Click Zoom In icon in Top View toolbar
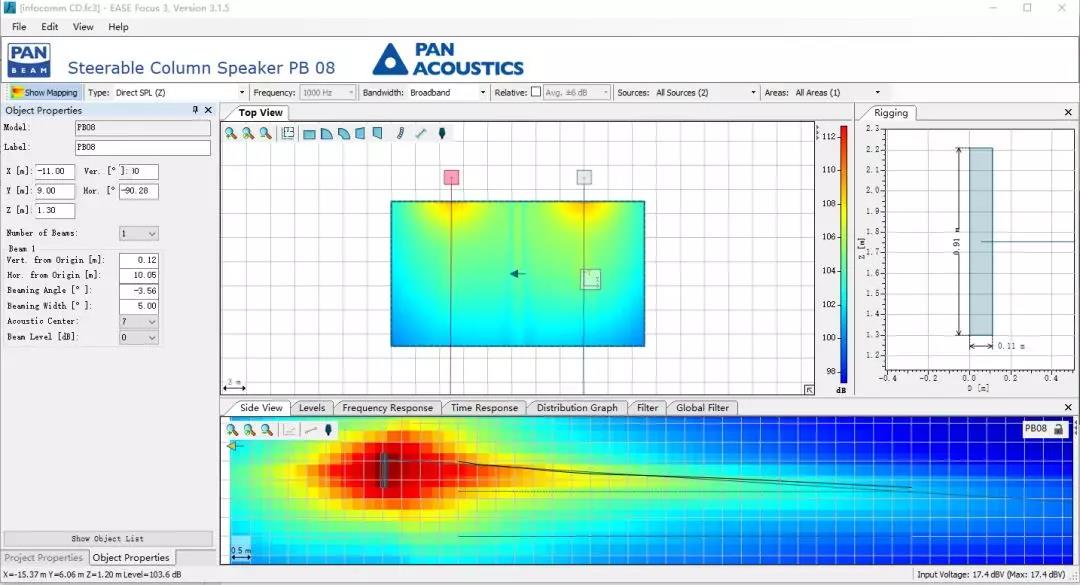This screenshot has width=1080, height=585. click(231, 133)
